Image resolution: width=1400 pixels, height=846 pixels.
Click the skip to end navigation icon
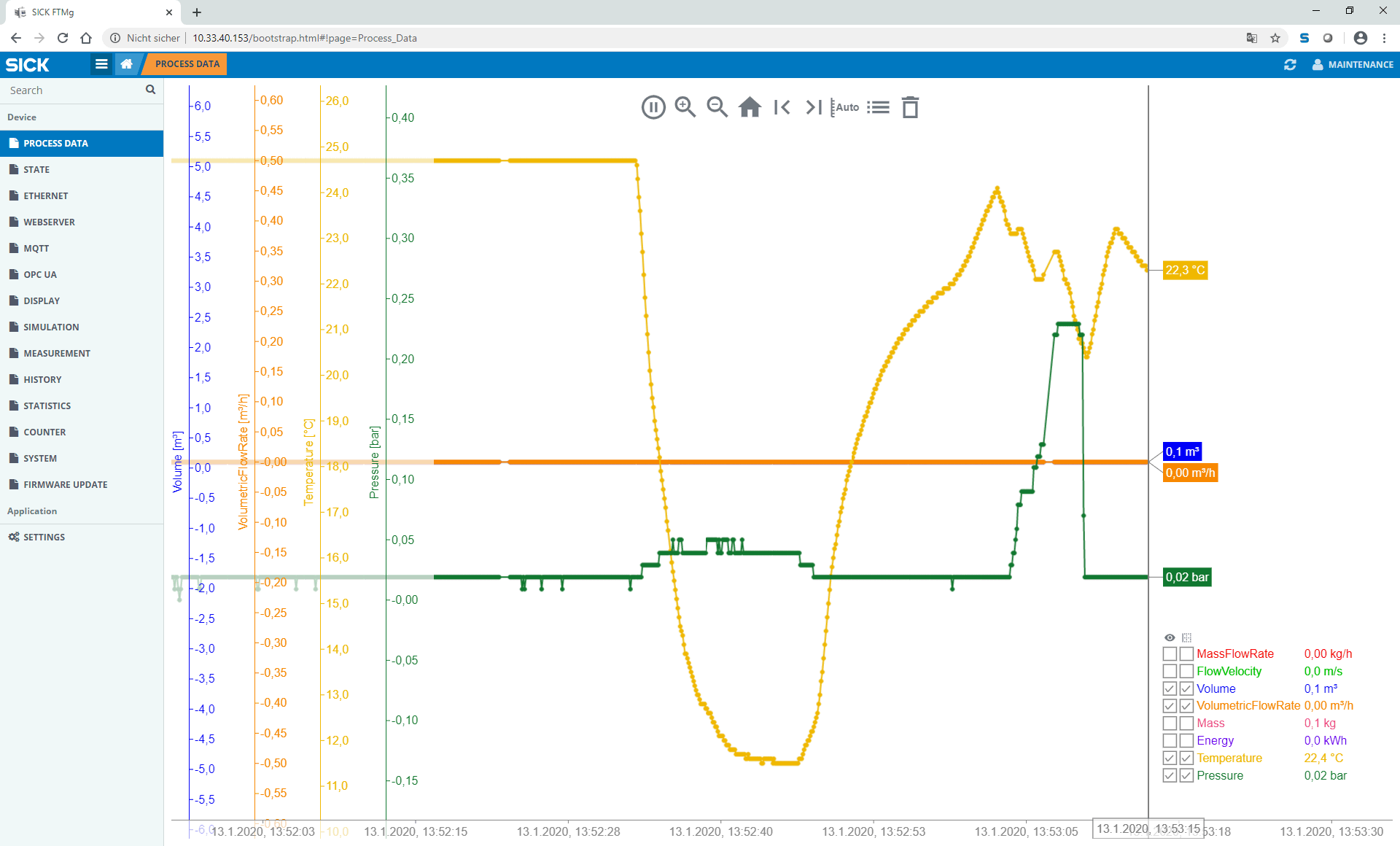click(815, 107)
